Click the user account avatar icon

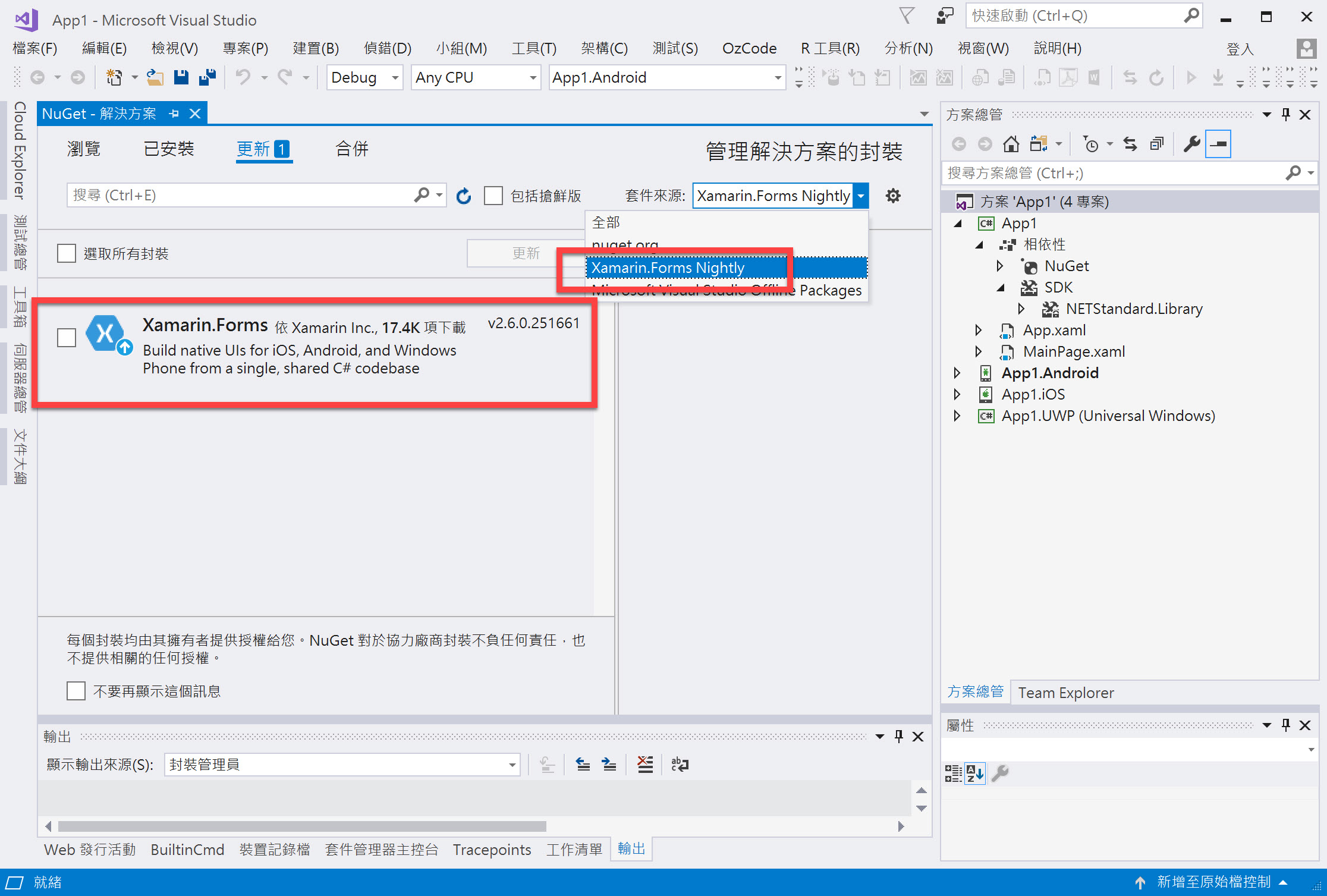pos(1306,49)
